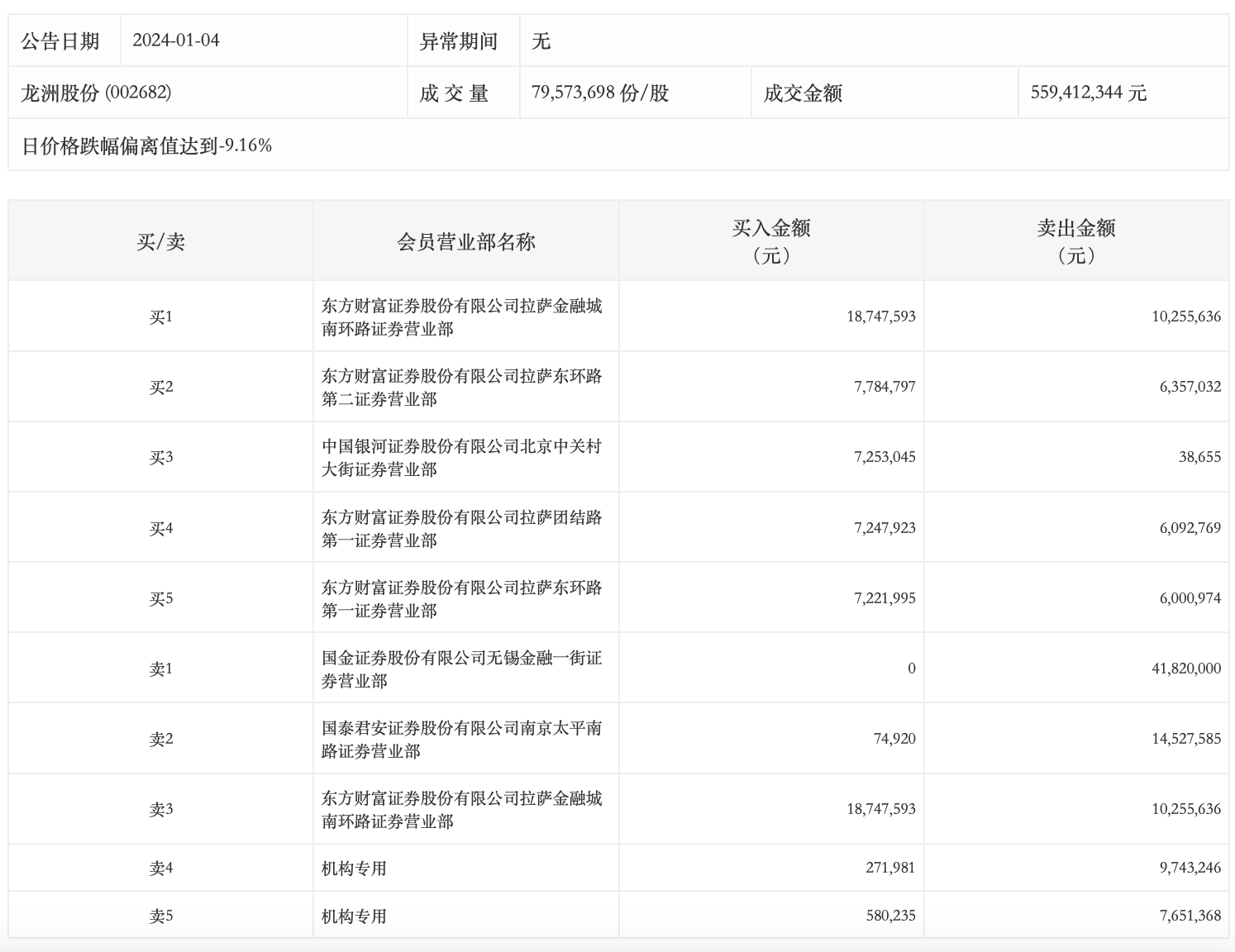Select the sell amount 6,092,769

1190,528
